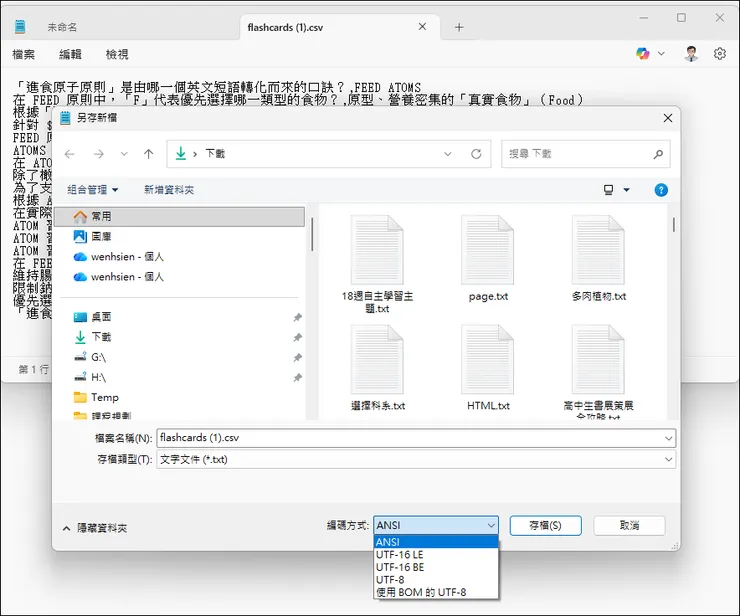
Task: Choose 使用 BOM 的 UTF-8 option
Action: pos(436,592)
